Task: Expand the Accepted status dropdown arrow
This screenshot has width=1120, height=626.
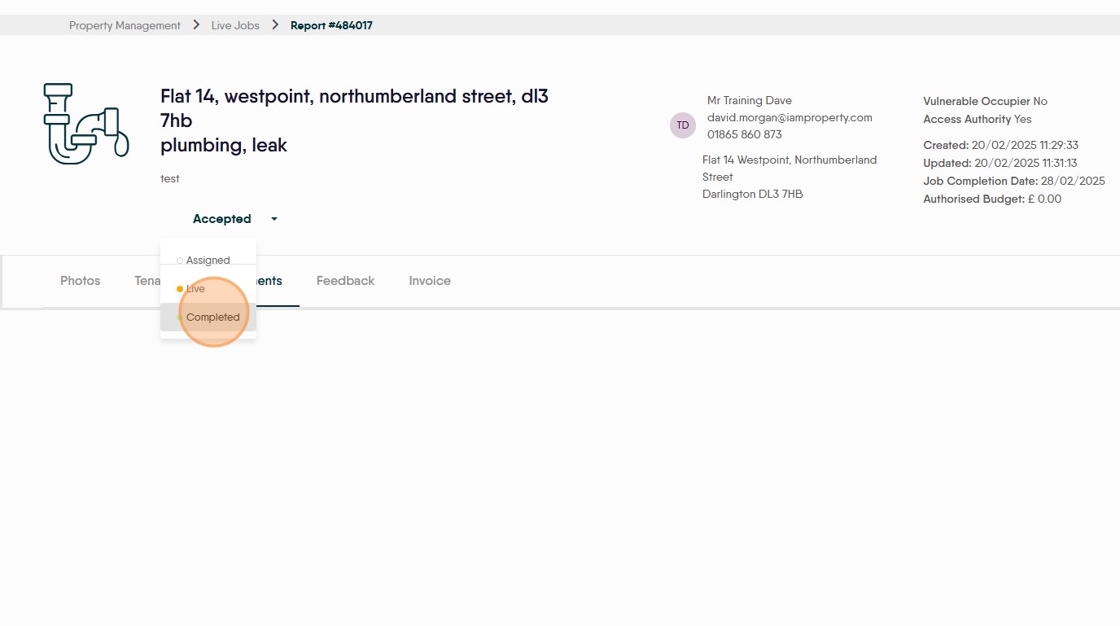Action: (x=274, y=219)
